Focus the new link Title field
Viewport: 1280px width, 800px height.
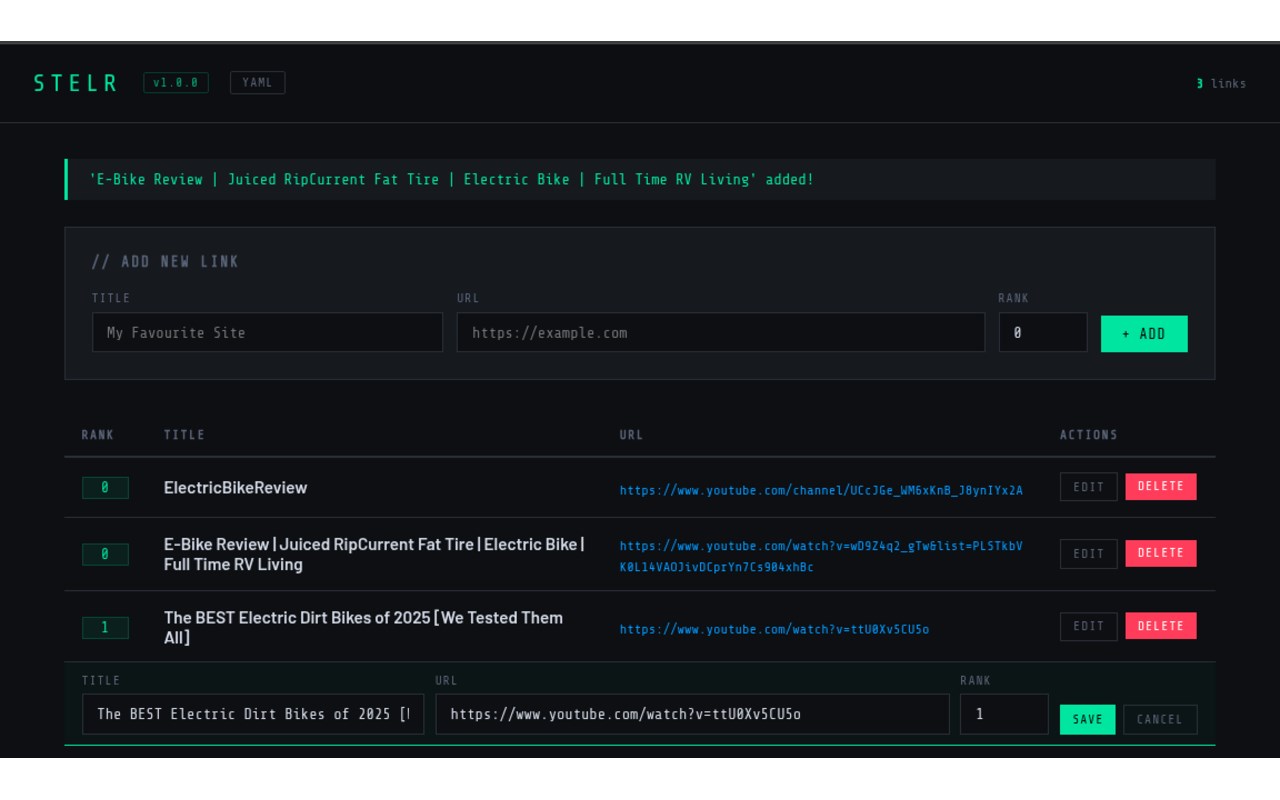click(x=267, y=332)
